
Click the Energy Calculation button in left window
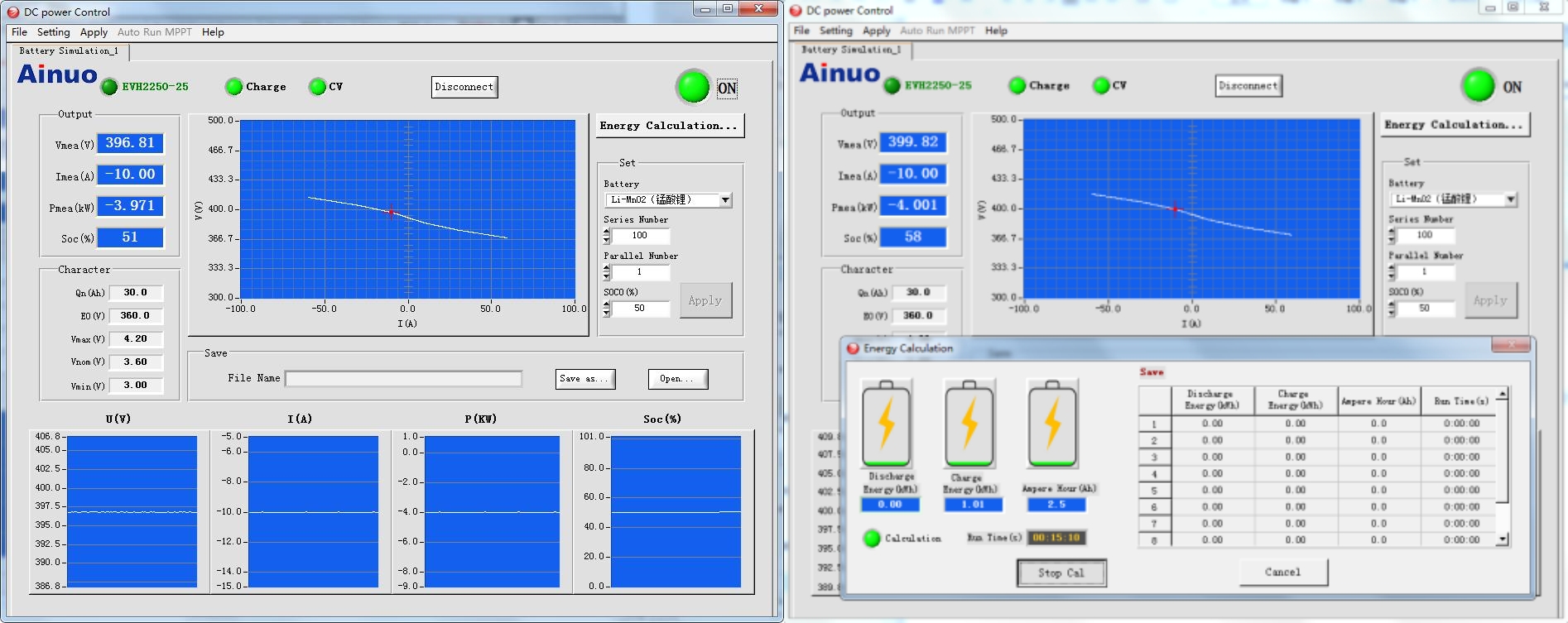tap(669, 126)
